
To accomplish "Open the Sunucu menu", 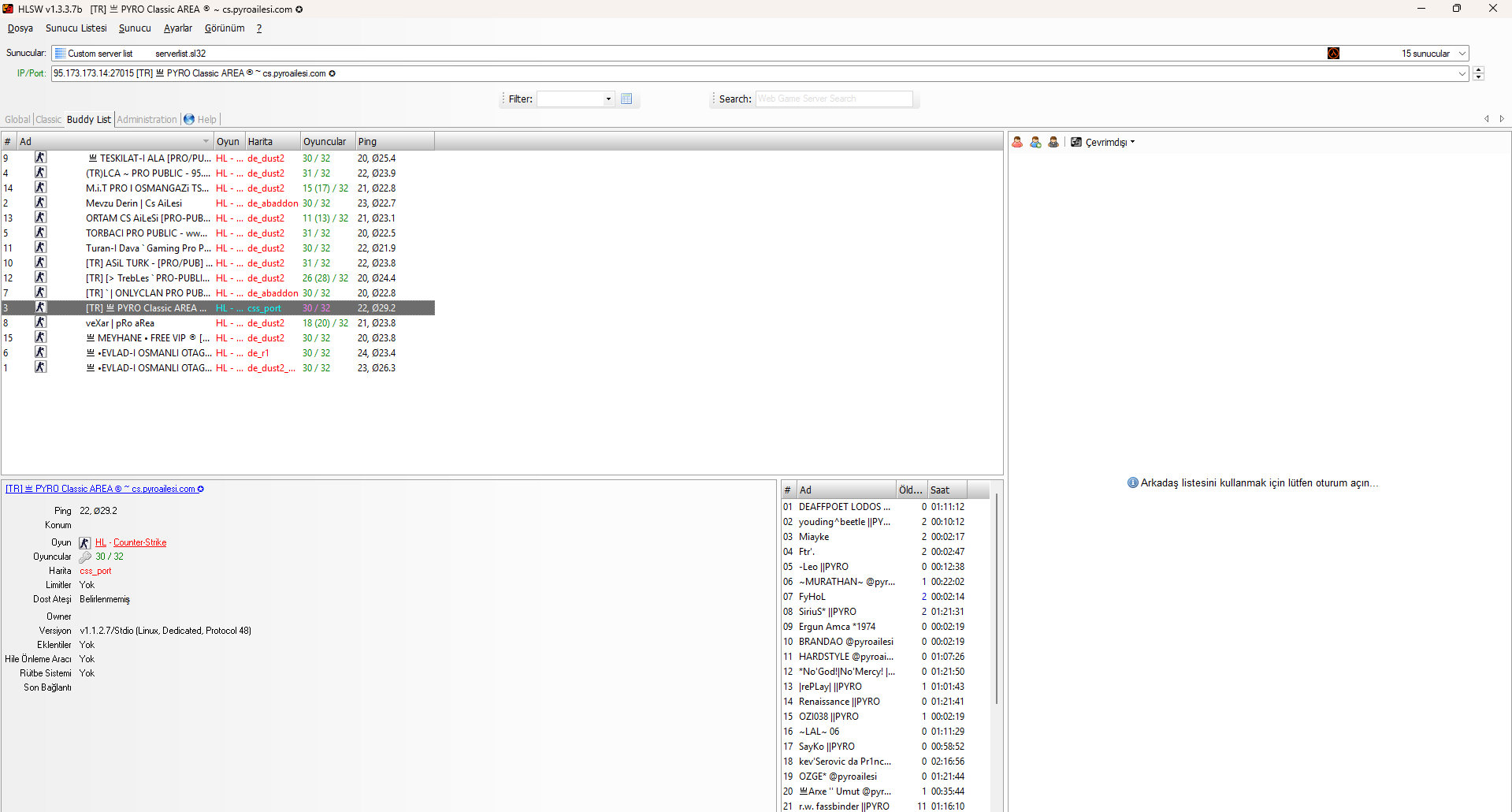I will 135,28.
